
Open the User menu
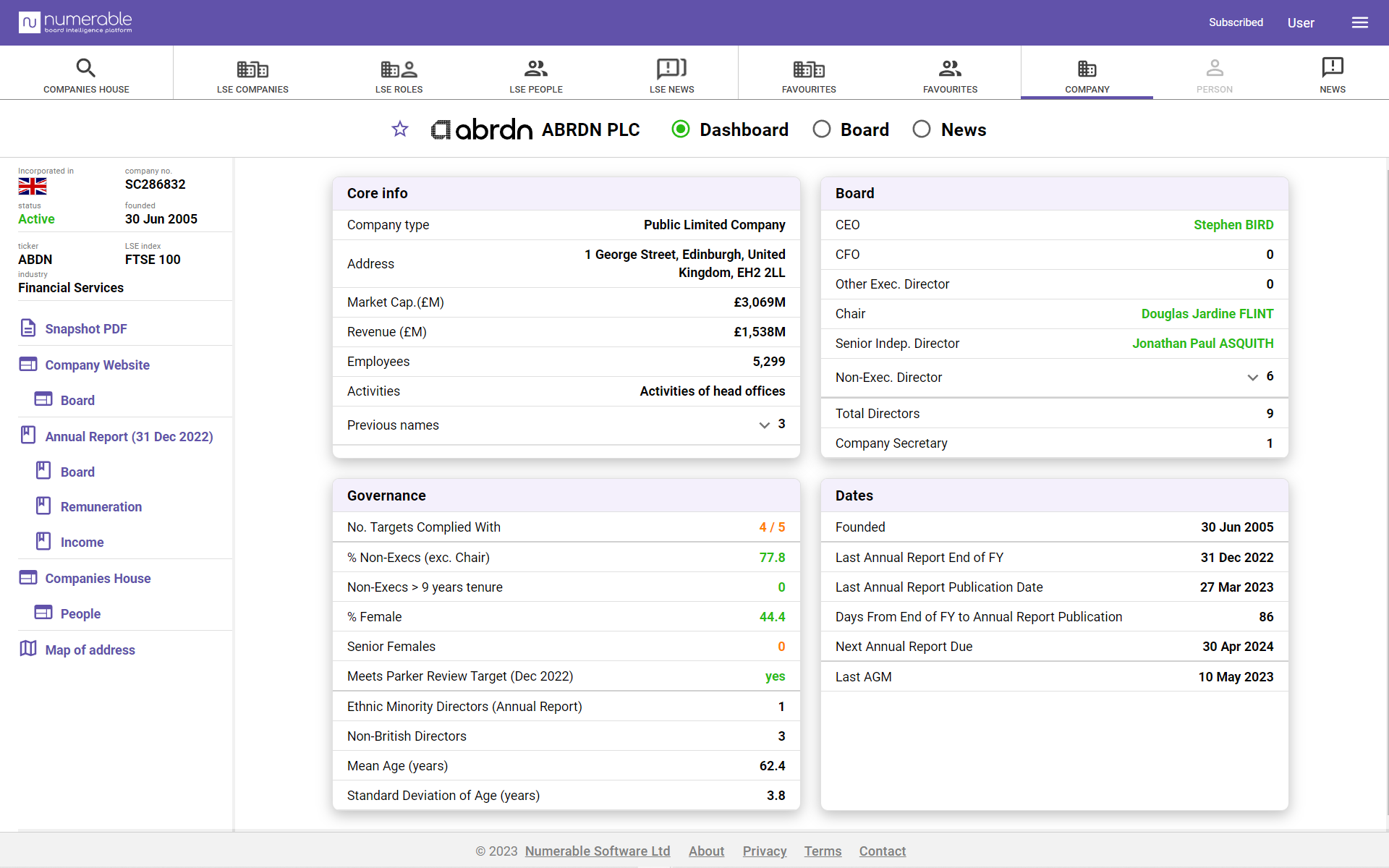[1301, 23]
